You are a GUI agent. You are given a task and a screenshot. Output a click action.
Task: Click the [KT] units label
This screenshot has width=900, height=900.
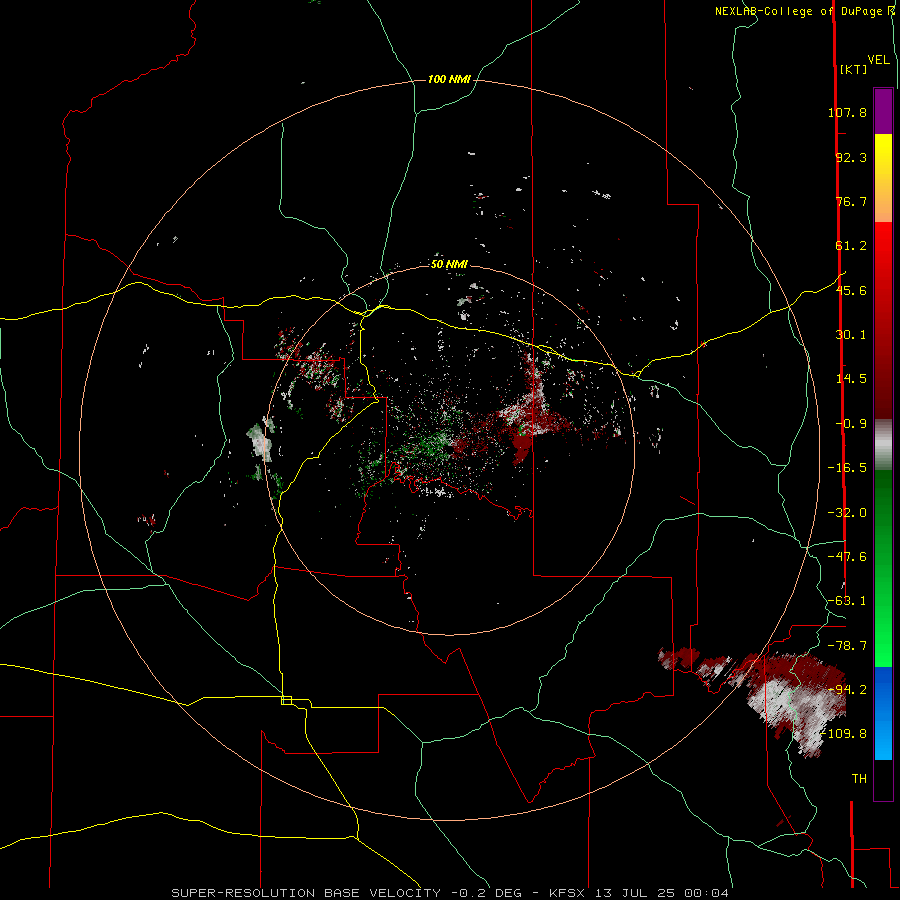(x=853, y=69)
